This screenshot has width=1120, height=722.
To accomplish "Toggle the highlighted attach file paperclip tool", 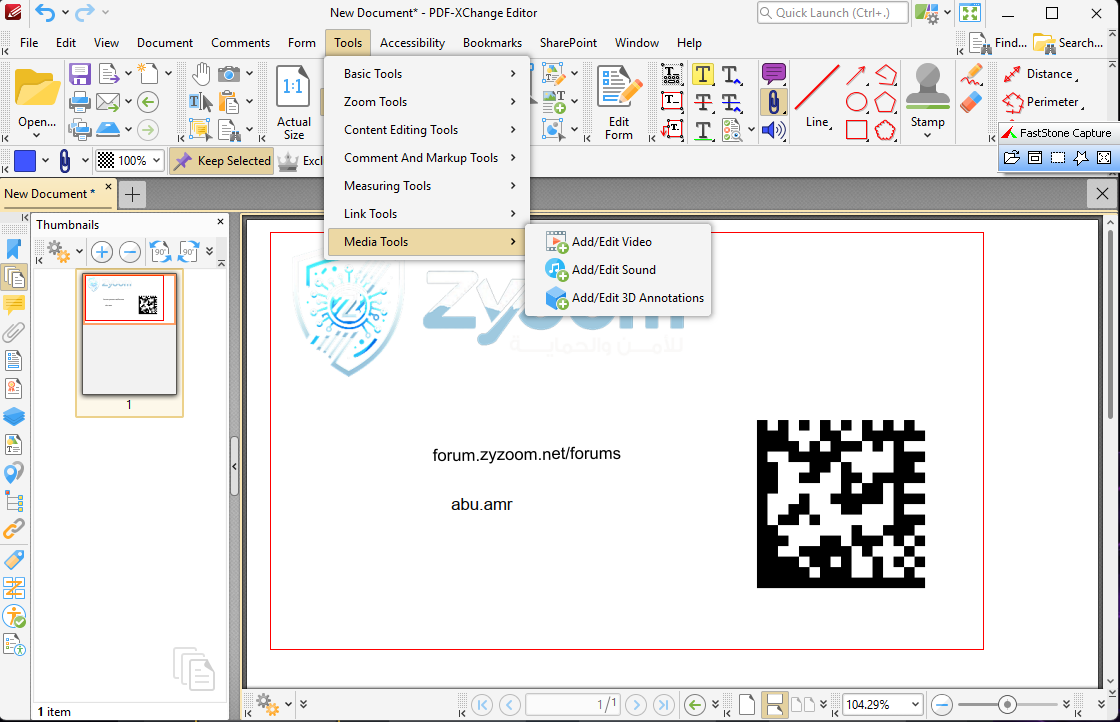I will point(774,102).
